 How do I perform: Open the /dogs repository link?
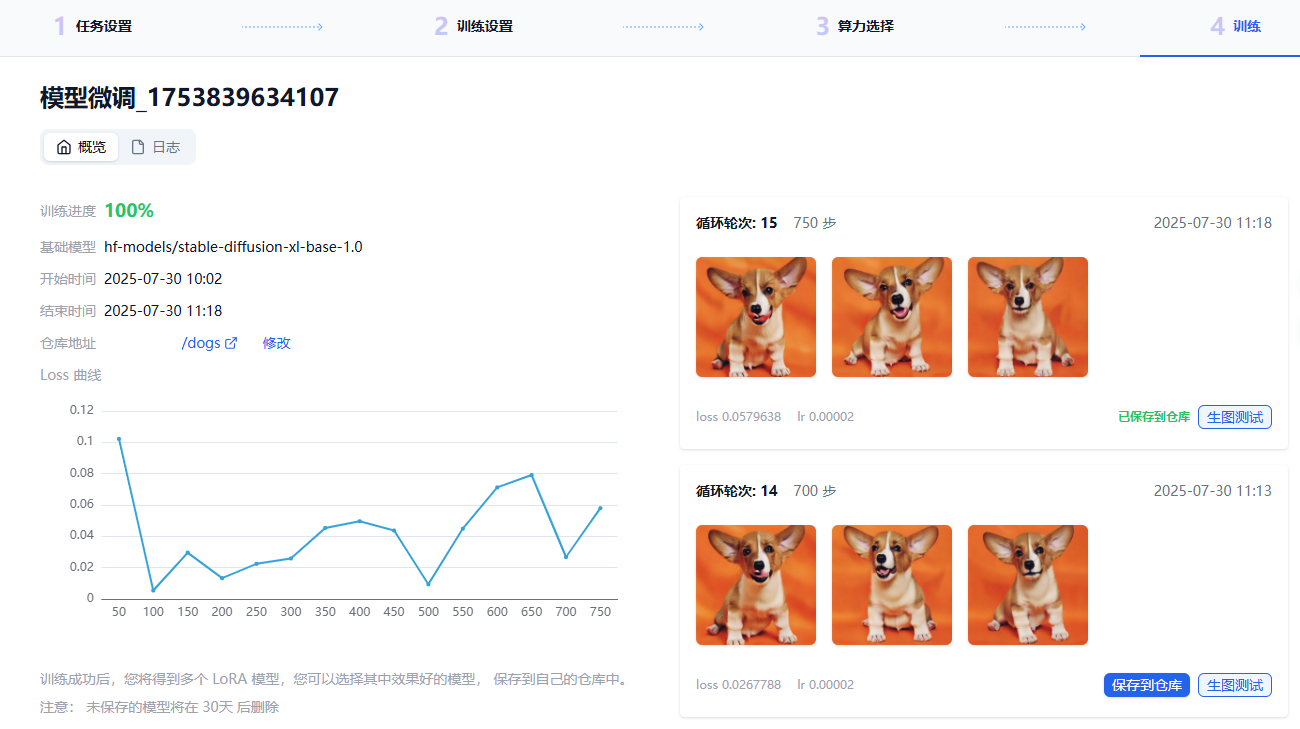click(201, 343)
